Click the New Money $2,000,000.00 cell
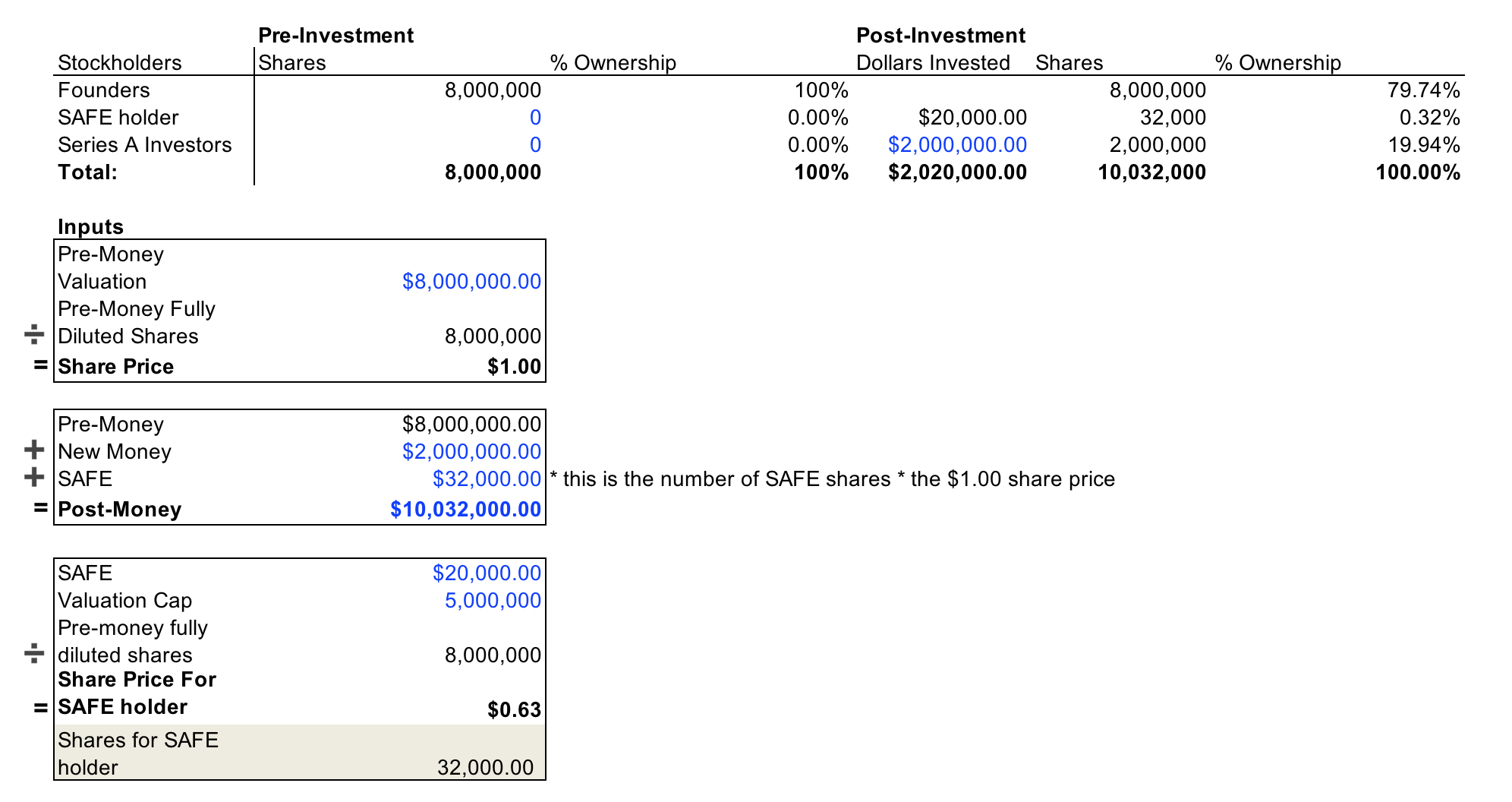Viewport: 1512px width, 802px height. [471, 452]
